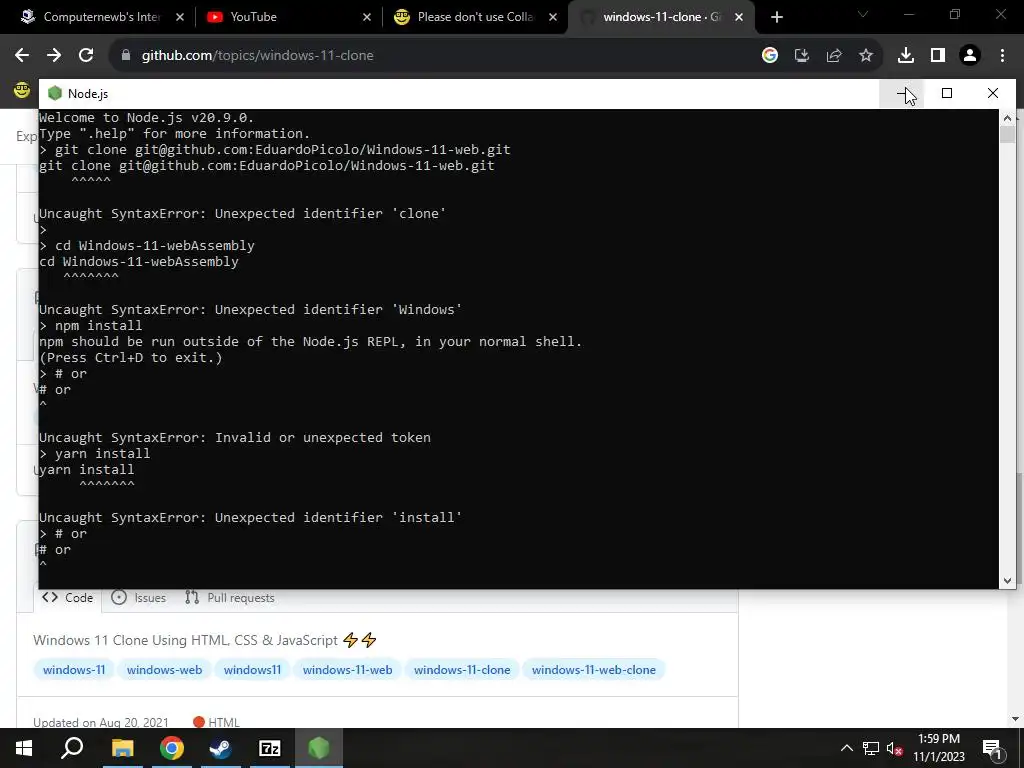Screen dimensions: 1024x768
Task: Maximize the Node.js window
Action: [947, 93]
